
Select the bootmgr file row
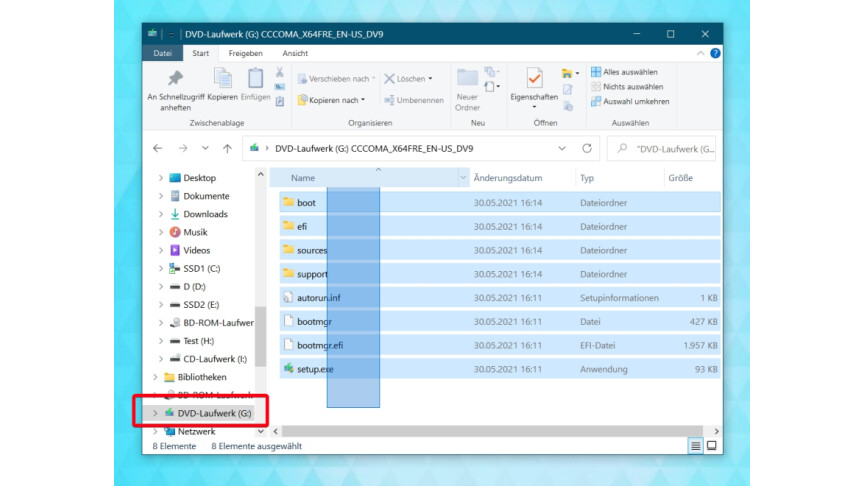click(x=500, y=321)
